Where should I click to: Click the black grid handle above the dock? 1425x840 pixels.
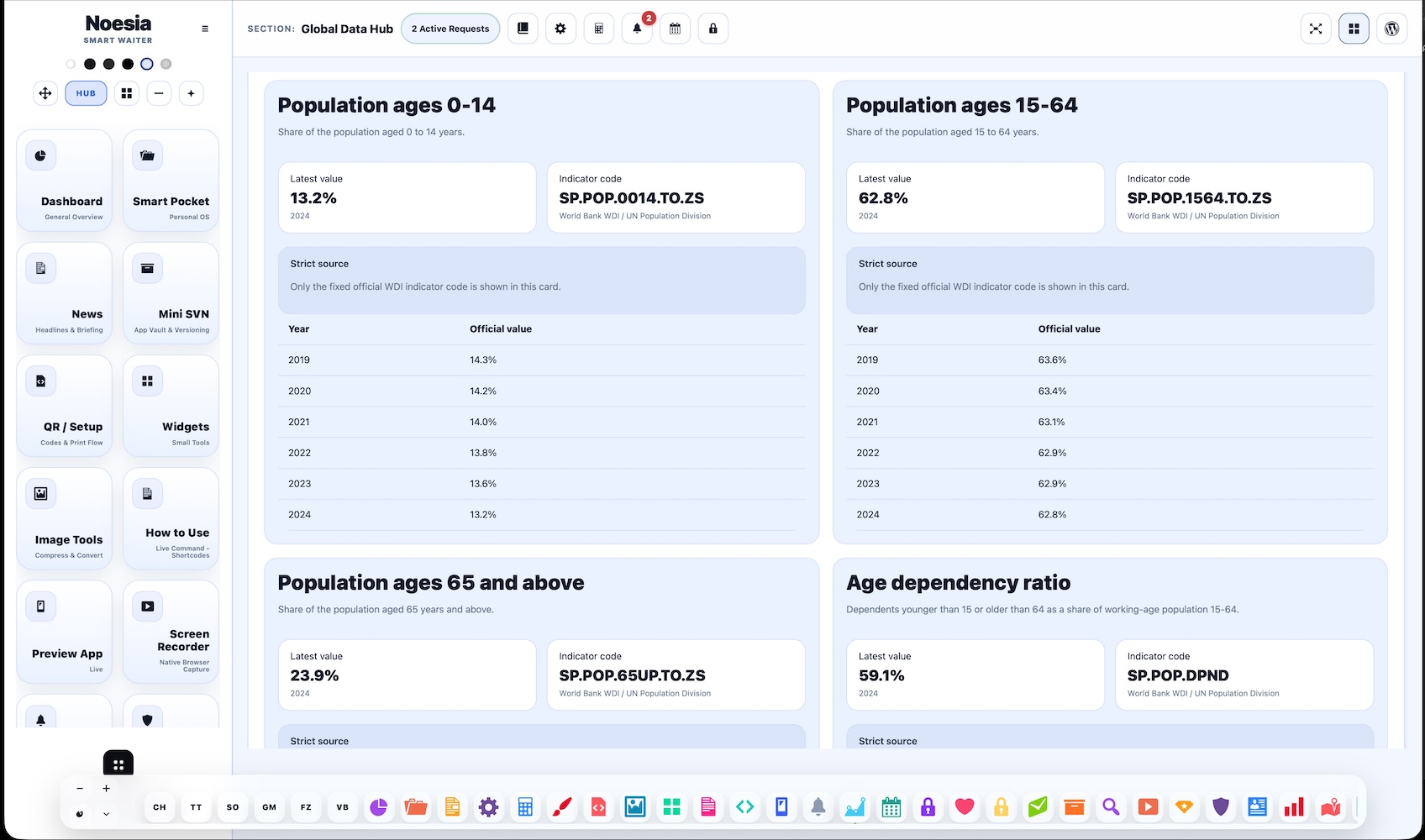118,764
